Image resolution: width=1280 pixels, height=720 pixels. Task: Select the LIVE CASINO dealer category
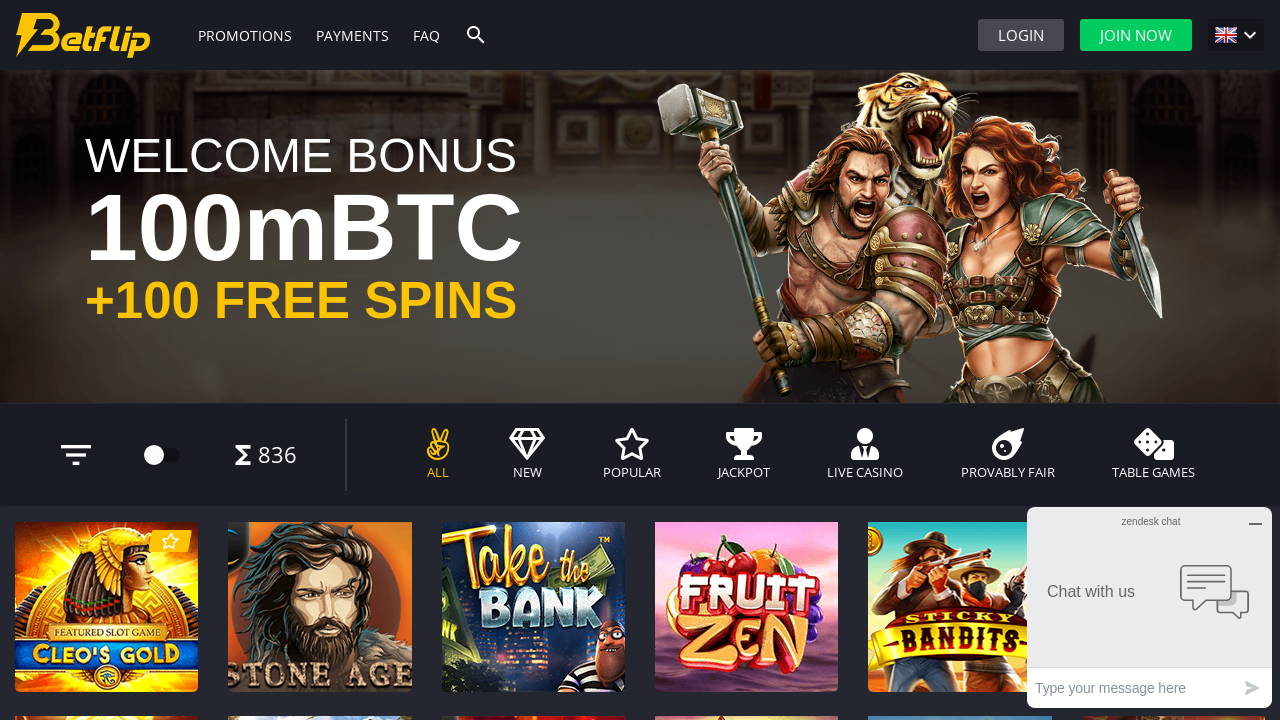pos(865,454)
